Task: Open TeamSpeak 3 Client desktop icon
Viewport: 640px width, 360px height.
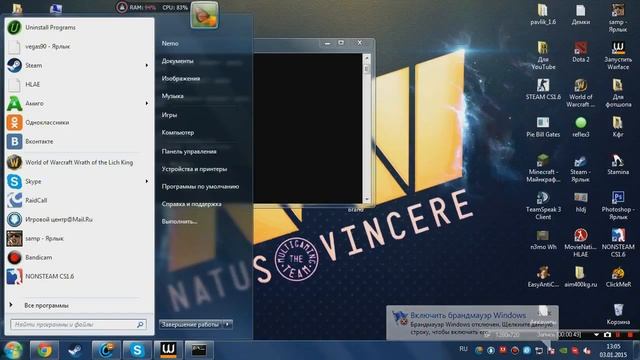Action: tap(543, 205)
